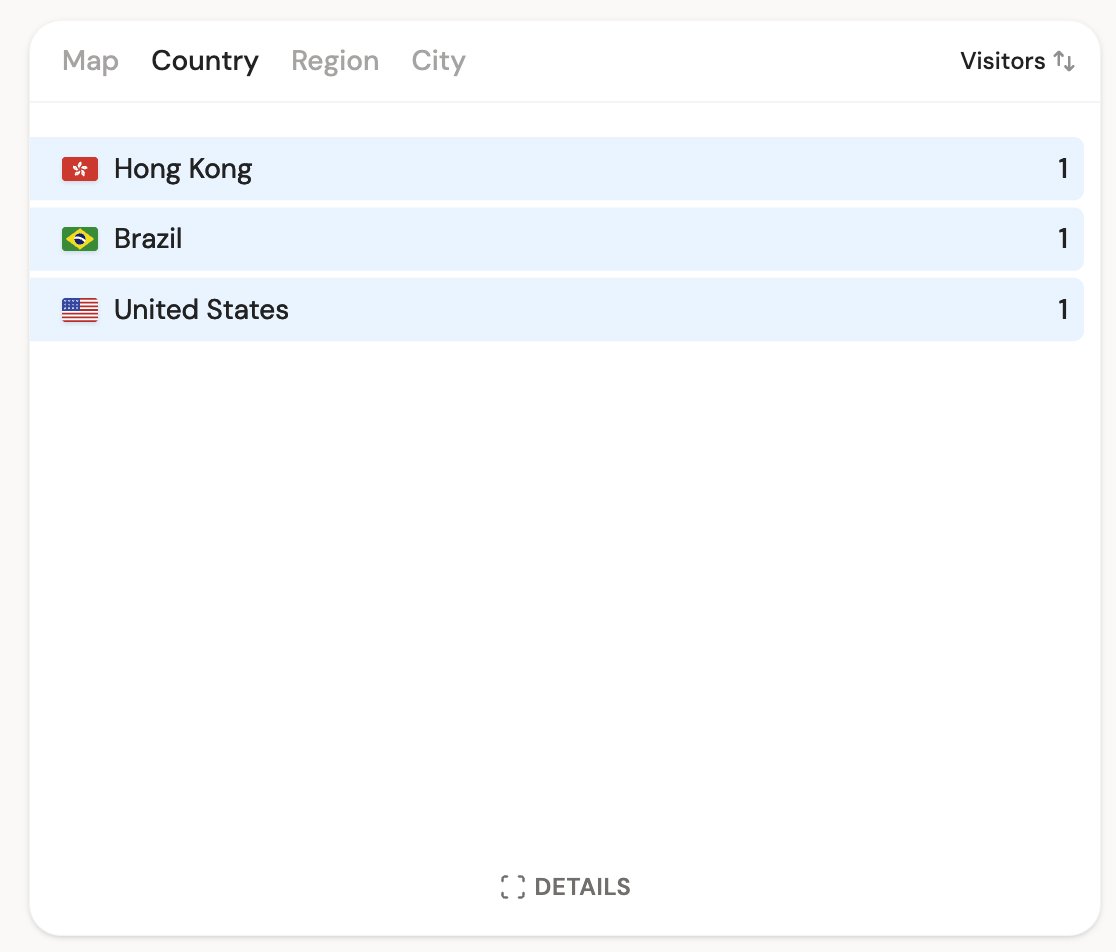Click the Brazil country label
The height and width of the screenshot is (952, 1116).
(x=147, y=238)
